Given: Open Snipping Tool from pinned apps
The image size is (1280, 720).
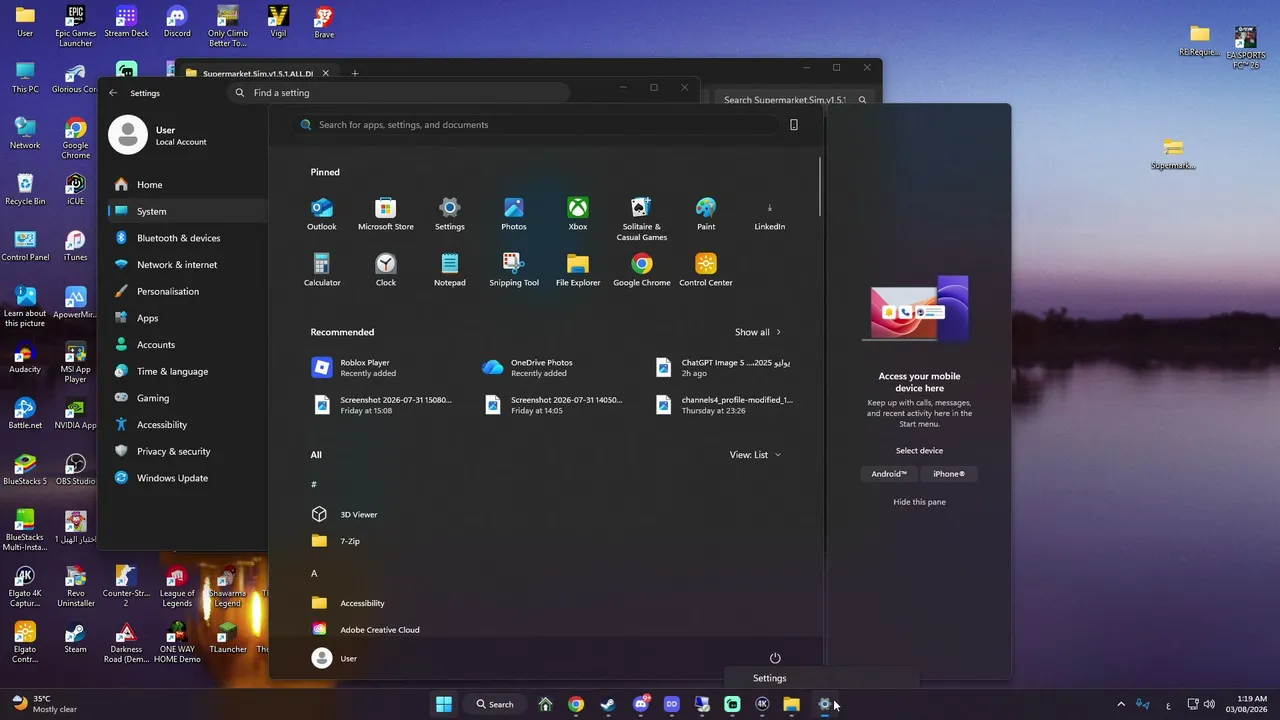Looking at the screenshot, I should click(x=513, y=270).
